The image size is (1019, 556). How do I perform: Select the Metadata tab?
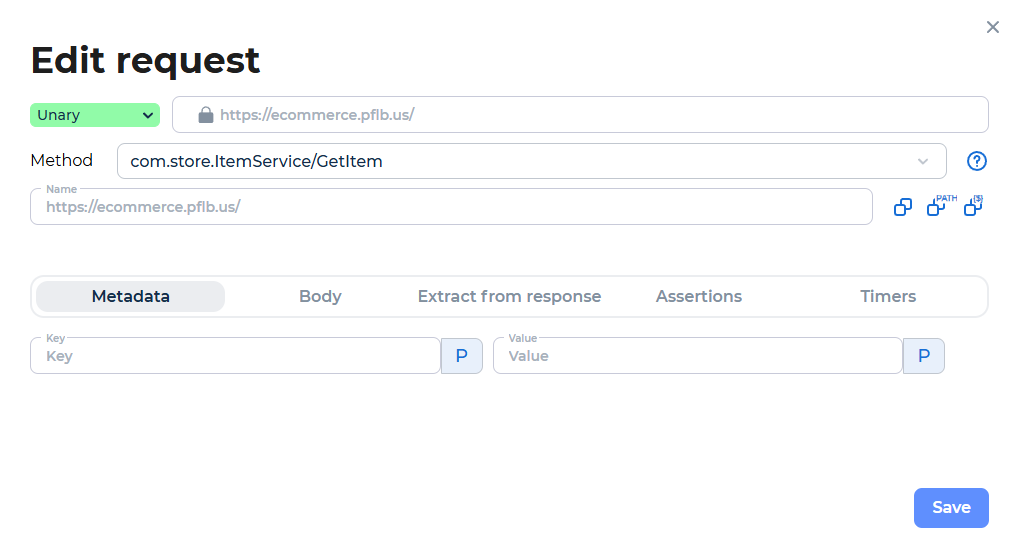131,296
